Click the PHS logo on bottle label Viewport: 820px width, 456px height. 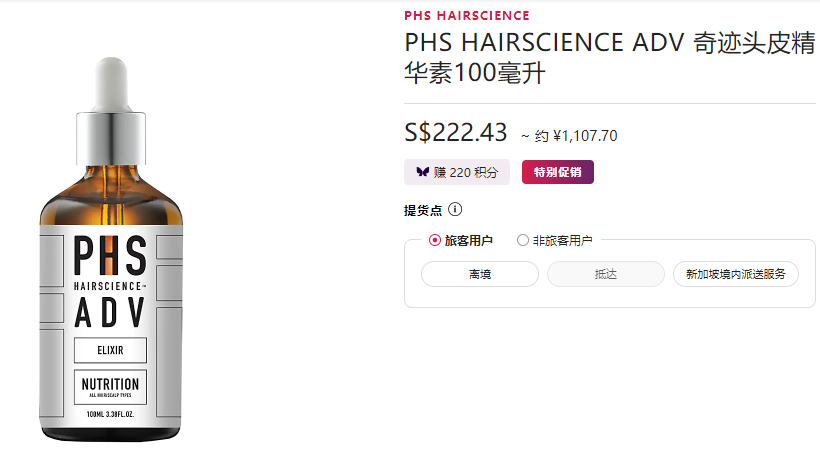110,256
